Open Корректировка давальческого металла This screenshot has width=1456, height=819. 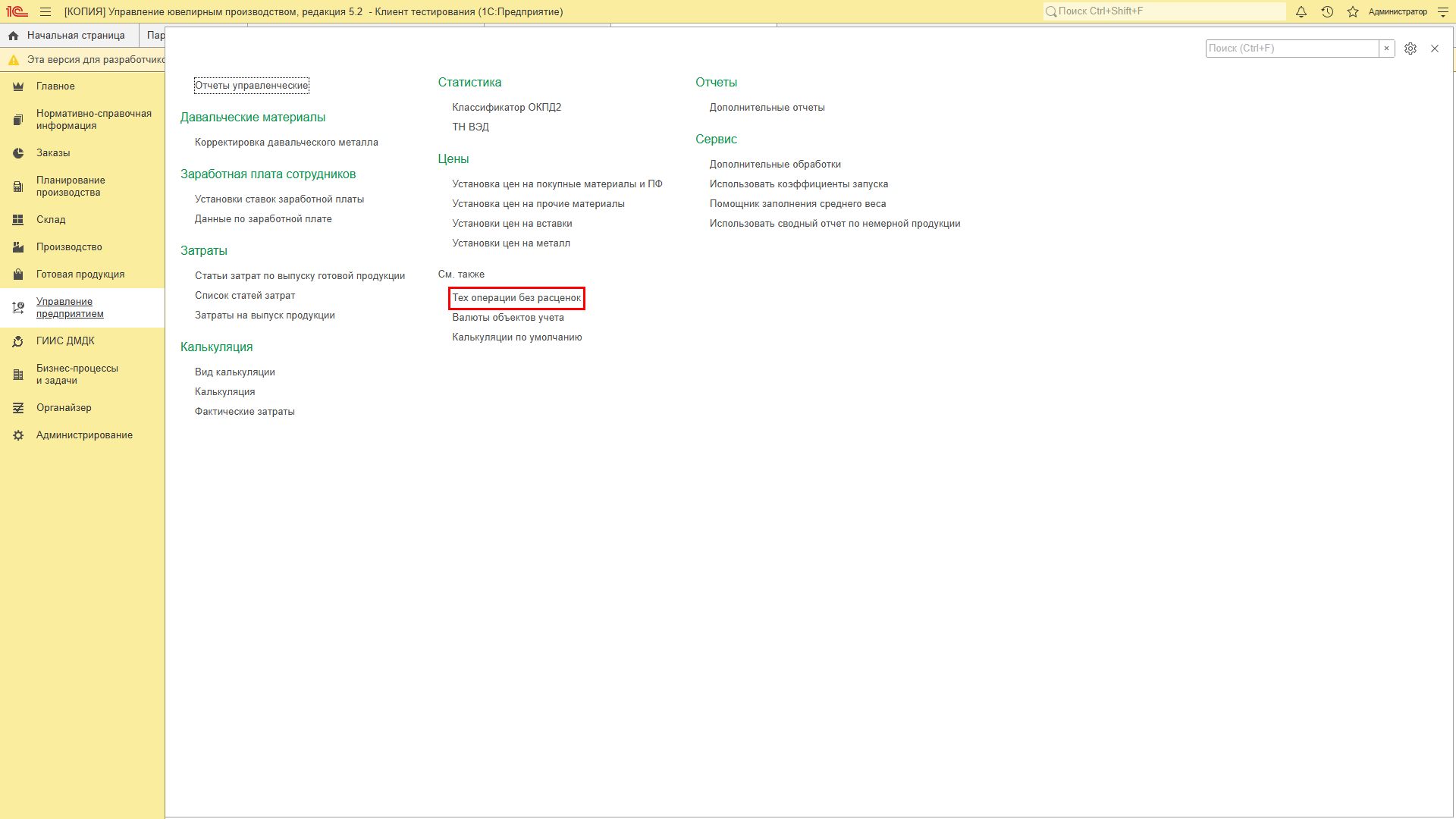click(286, 143)
